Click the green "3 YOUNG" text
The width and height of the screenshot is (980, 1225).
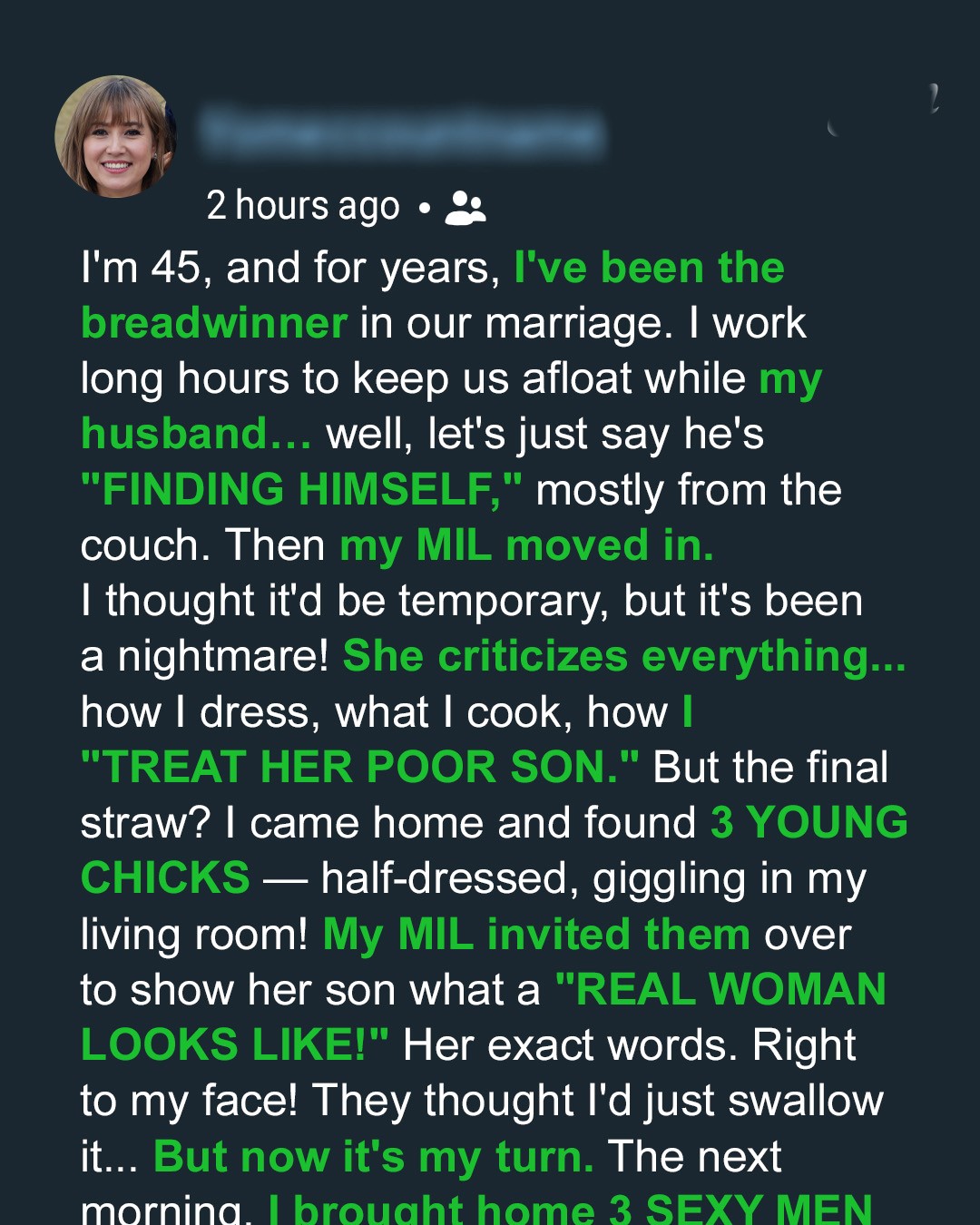[808, 823]
